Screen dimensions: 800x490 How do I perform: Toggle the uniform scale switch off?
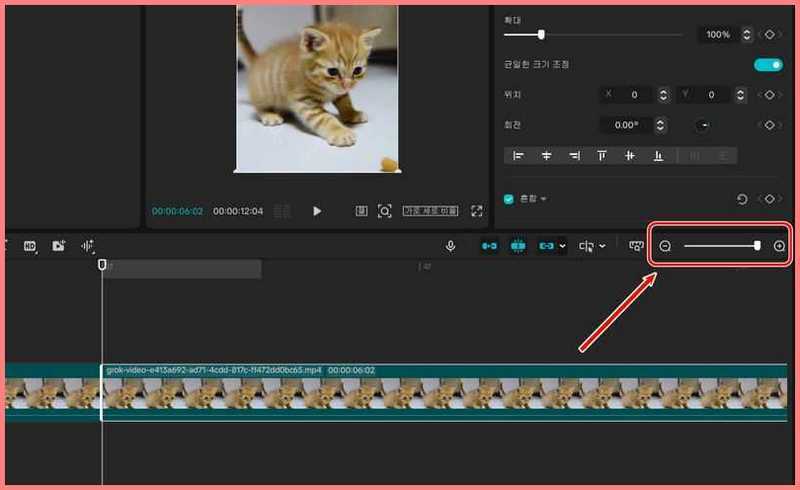[768, 64]
